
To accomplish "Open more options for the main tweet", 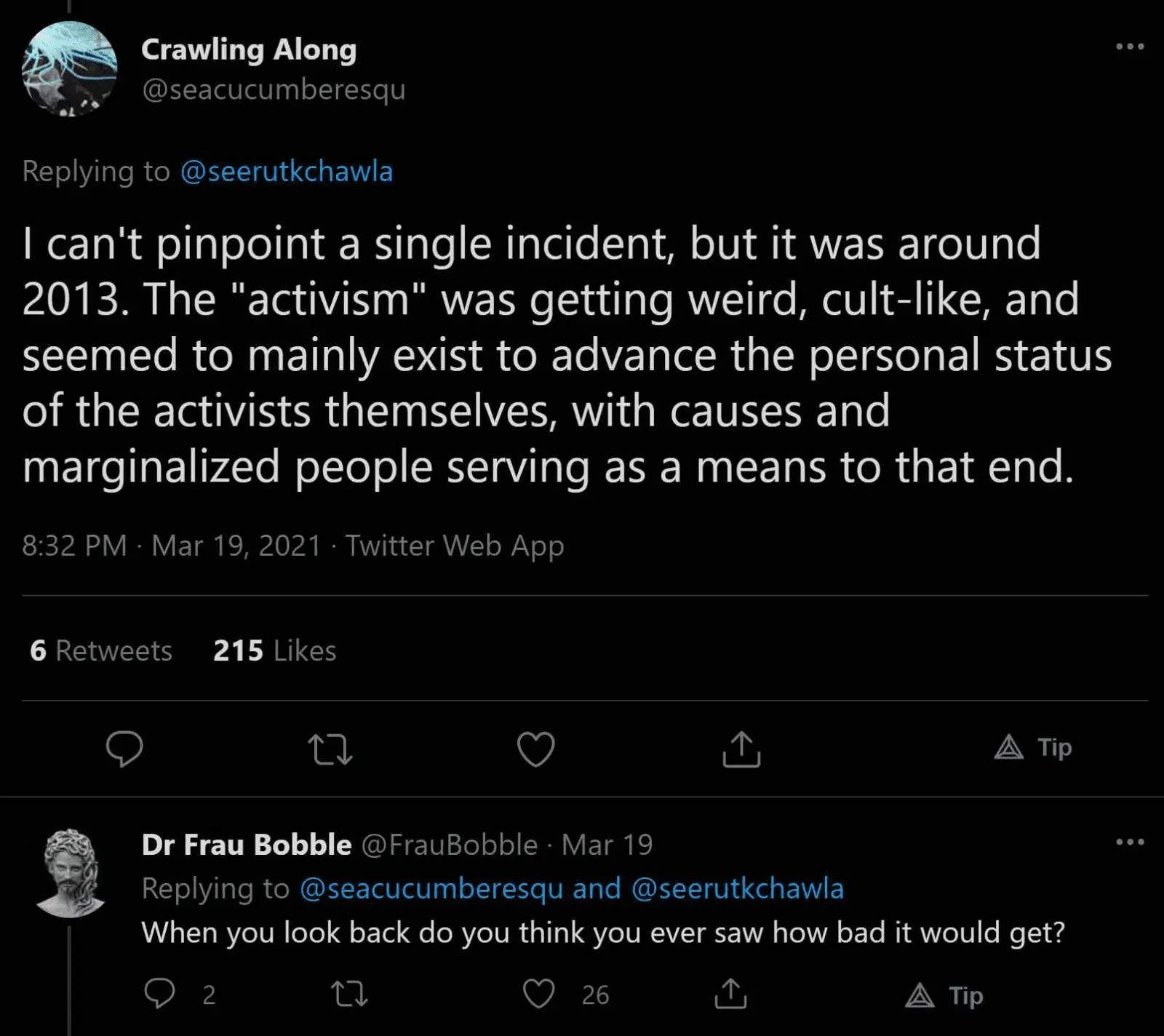I will (1129, 47).
